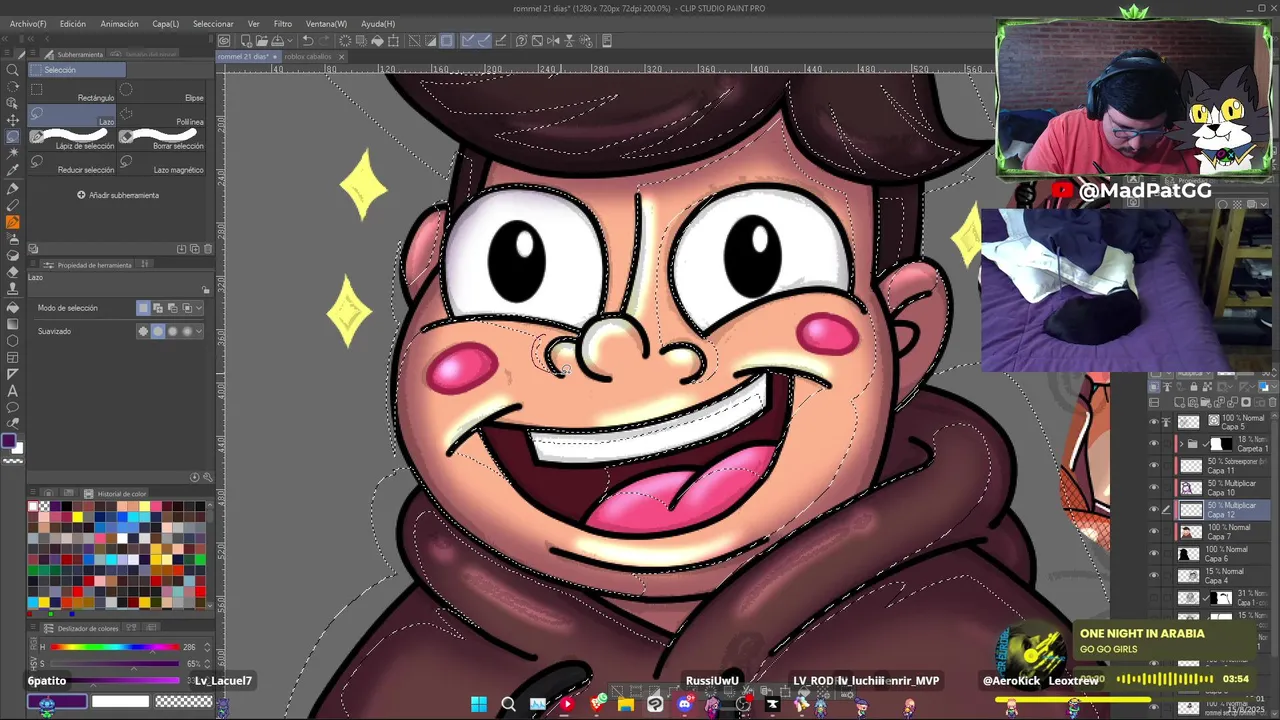Open the Ayuda menu

pyautogui.click(x=378, y=23)
